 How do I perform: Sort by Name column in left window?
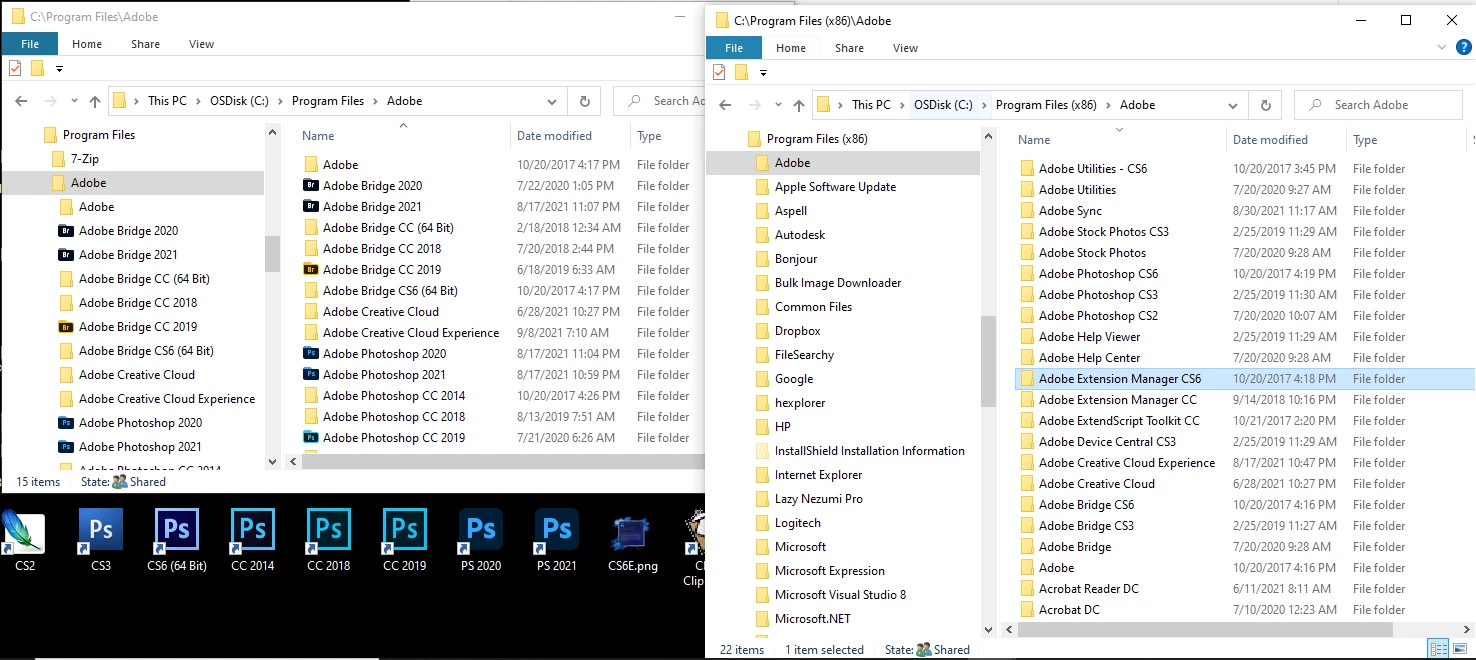click(318, 136)
